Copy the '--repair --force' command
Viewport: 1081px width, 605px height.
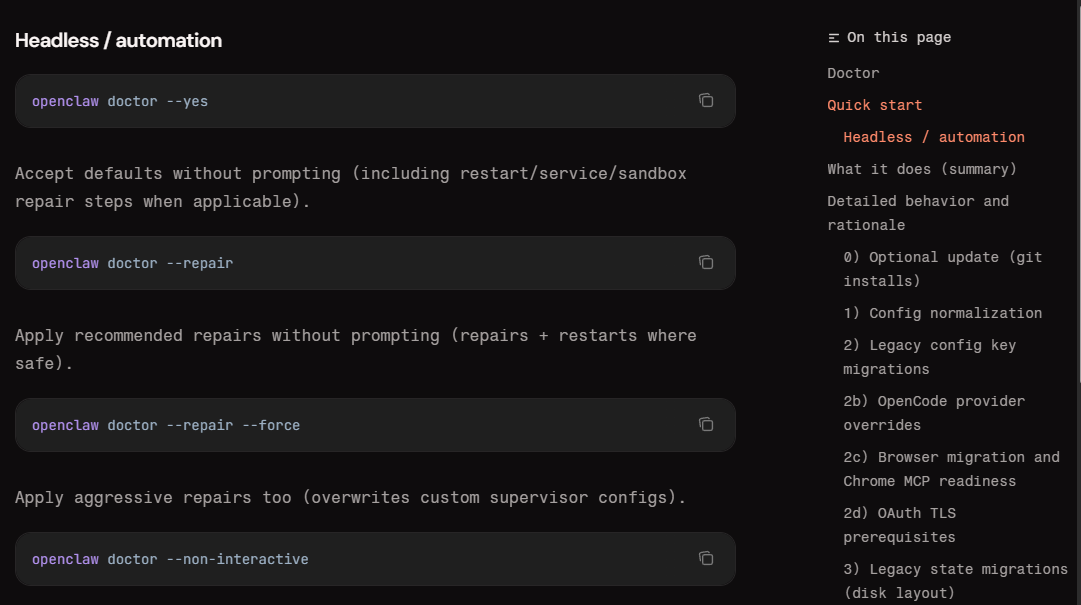pyautogui.click(x=705, y=424)
